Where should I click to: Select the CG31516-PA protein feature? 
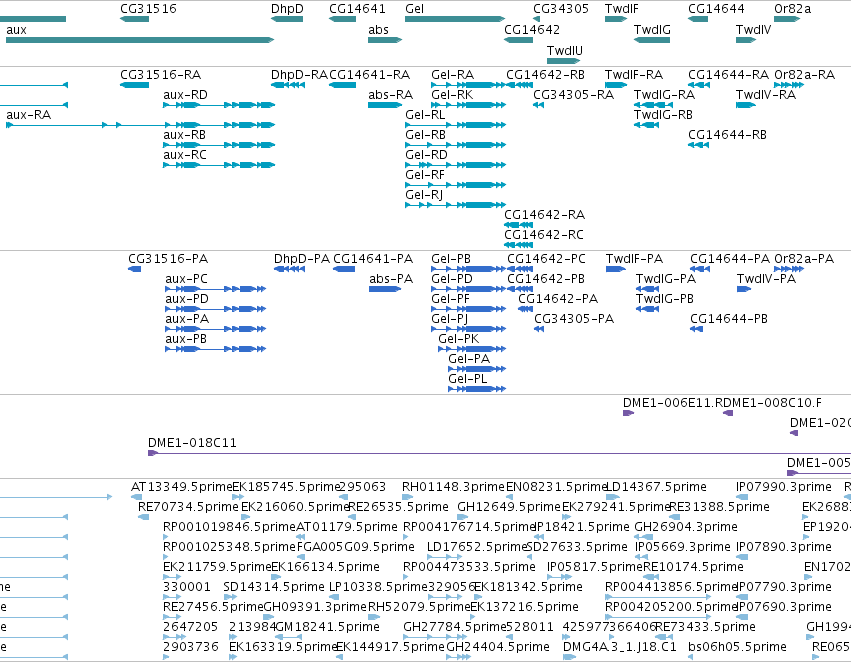pyautogui.click(x=135, y=269)
